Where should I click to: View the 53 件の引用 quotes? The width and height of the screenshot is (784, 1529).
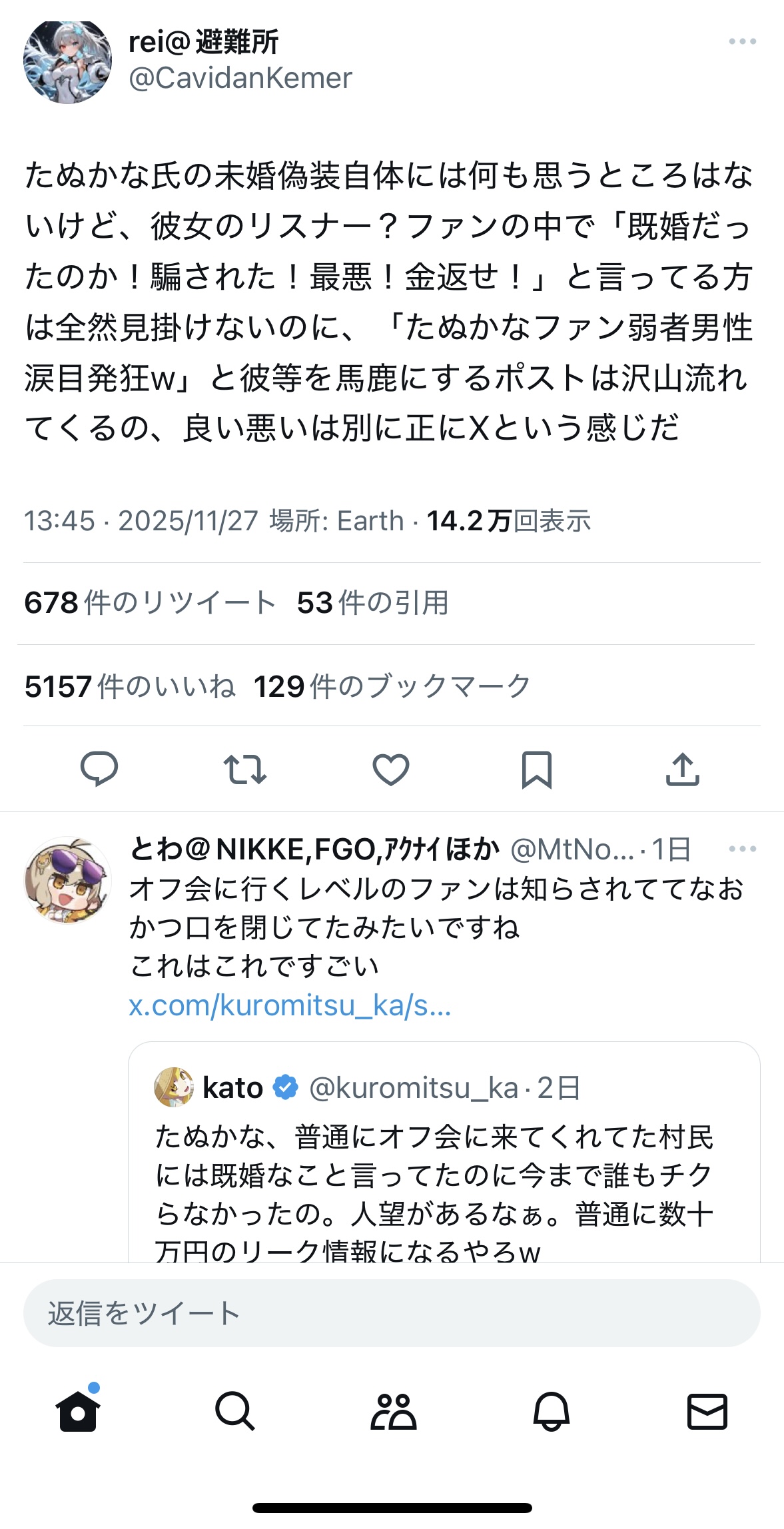pyautogui.click(x=372, y=603)
